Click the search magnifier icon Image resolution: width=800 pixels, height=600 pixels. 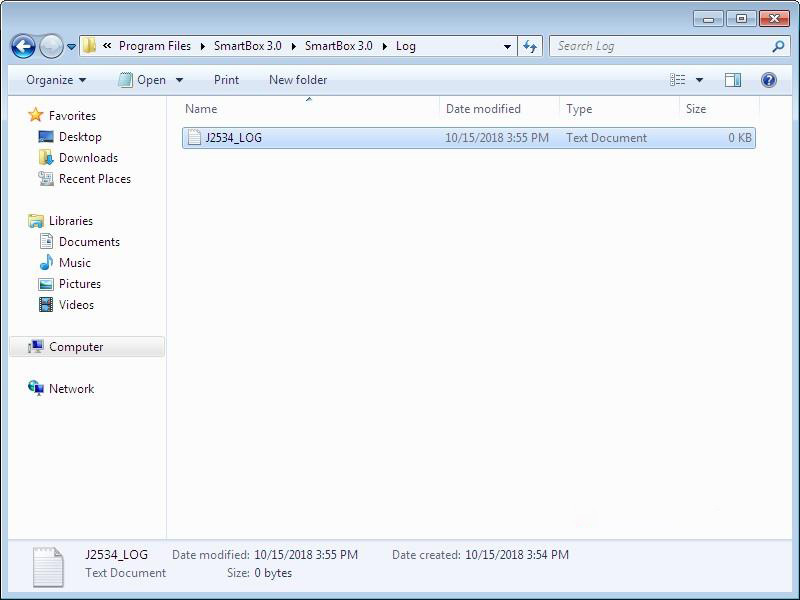778,46
